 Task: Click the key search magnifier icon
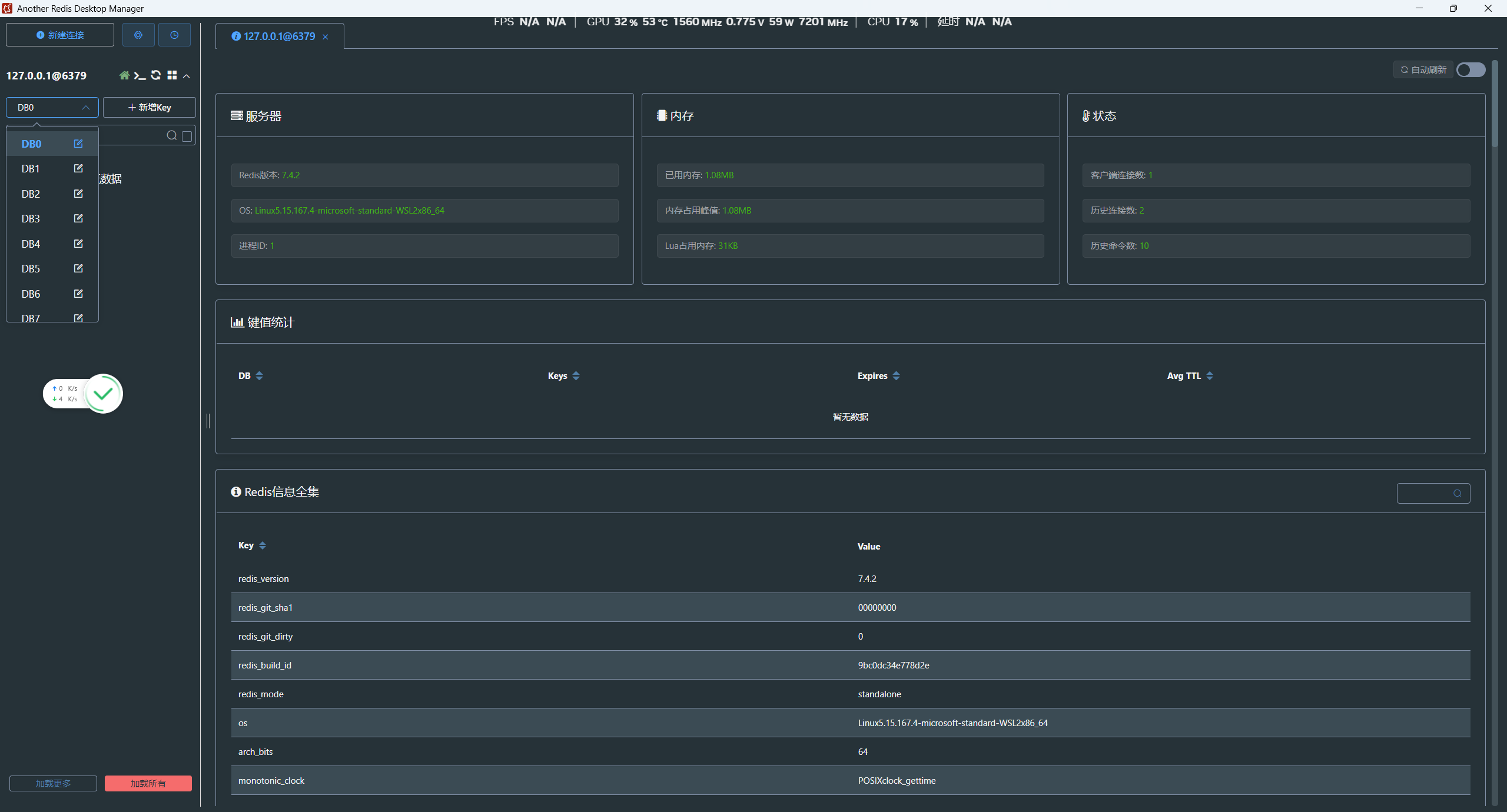[x=171, y=136]
